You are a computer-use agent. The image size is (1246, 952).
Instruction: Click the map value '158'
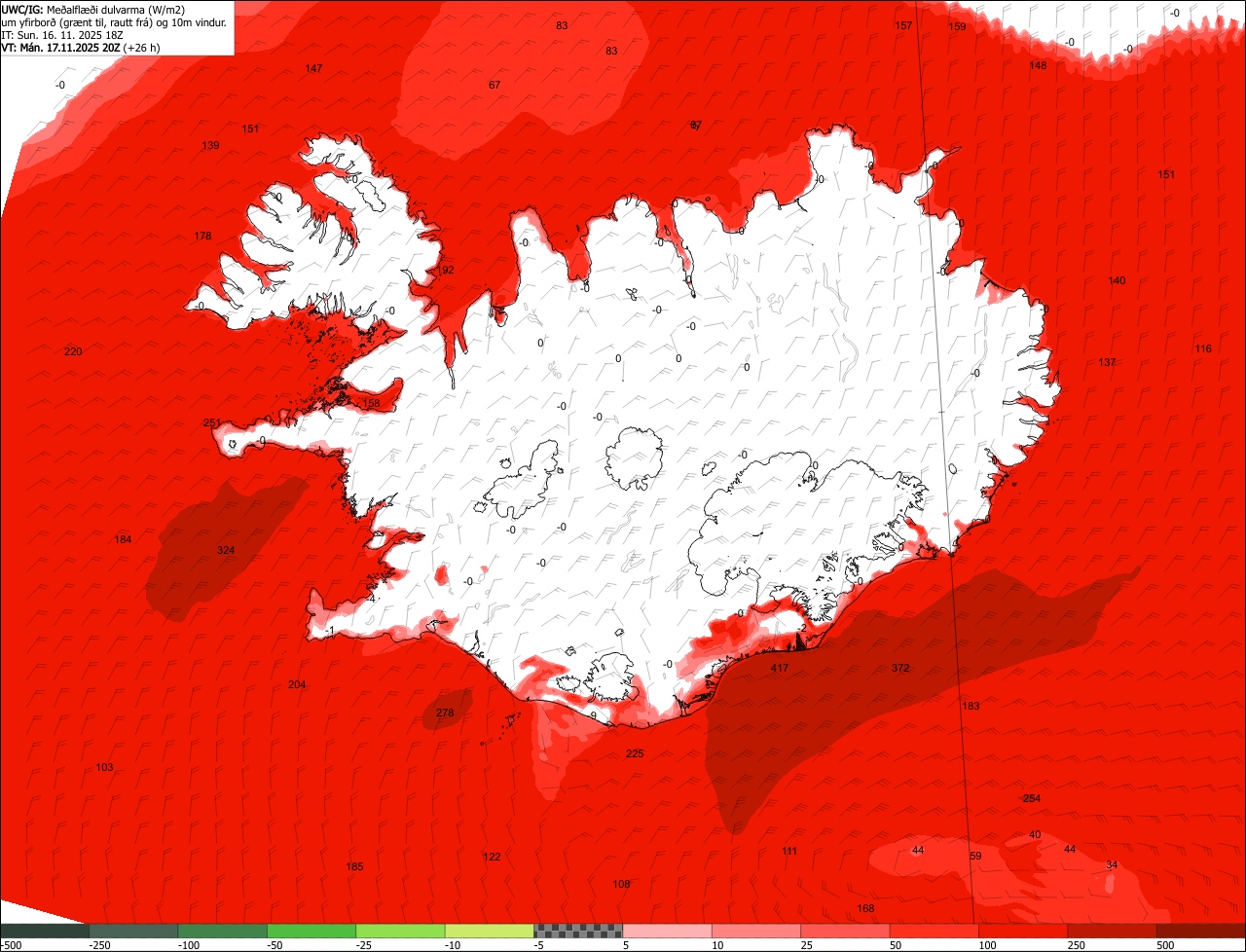[371, 403]
